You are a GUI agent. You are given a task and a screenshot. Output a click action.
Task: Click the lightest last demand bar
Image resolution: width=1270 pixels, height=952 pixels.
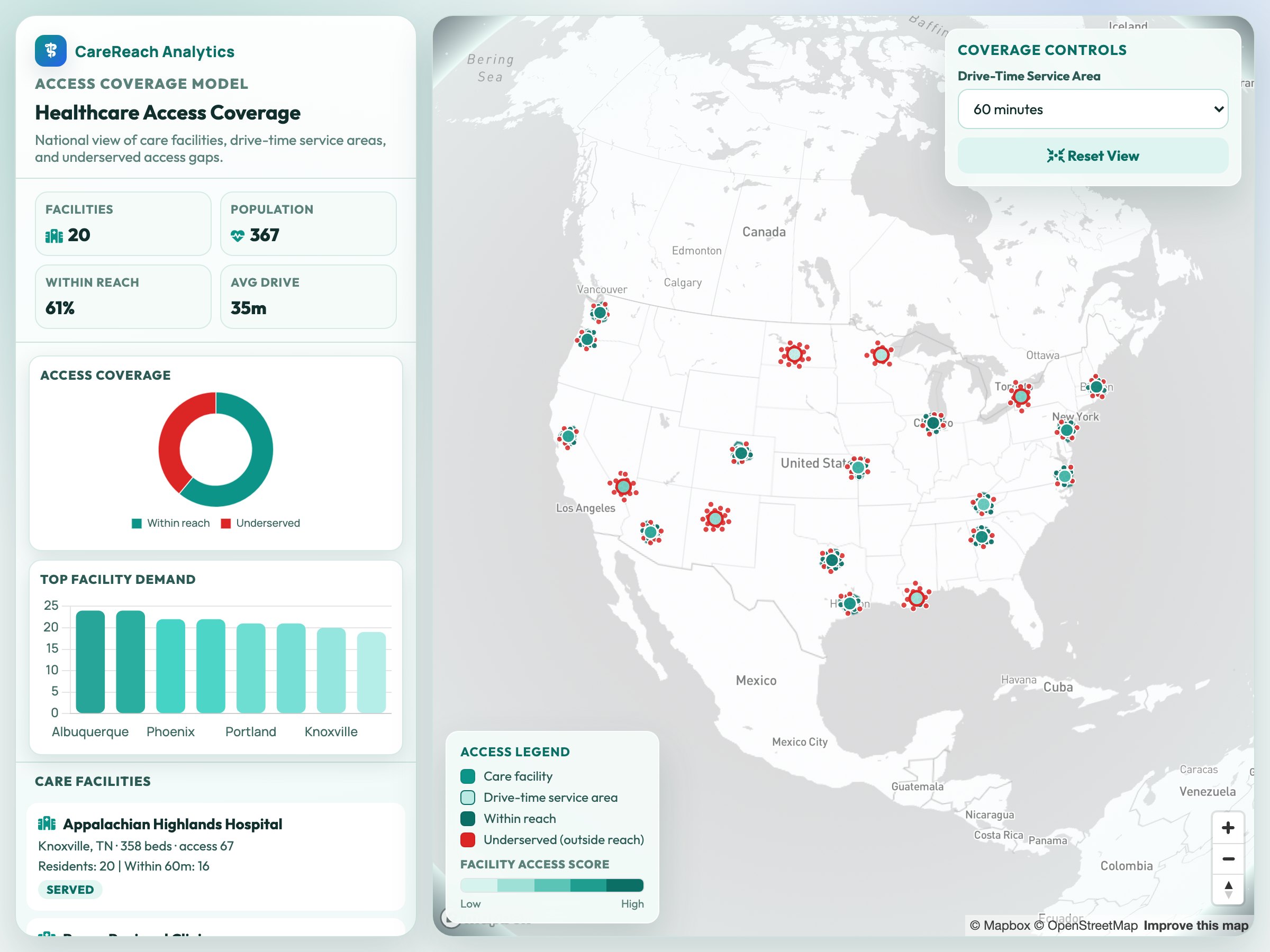pos(371,673)
